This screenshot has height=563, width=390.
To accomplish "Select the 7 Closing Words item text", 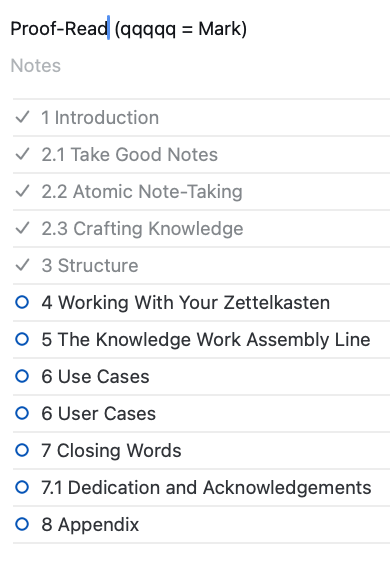I will click(x=111, y=450).
